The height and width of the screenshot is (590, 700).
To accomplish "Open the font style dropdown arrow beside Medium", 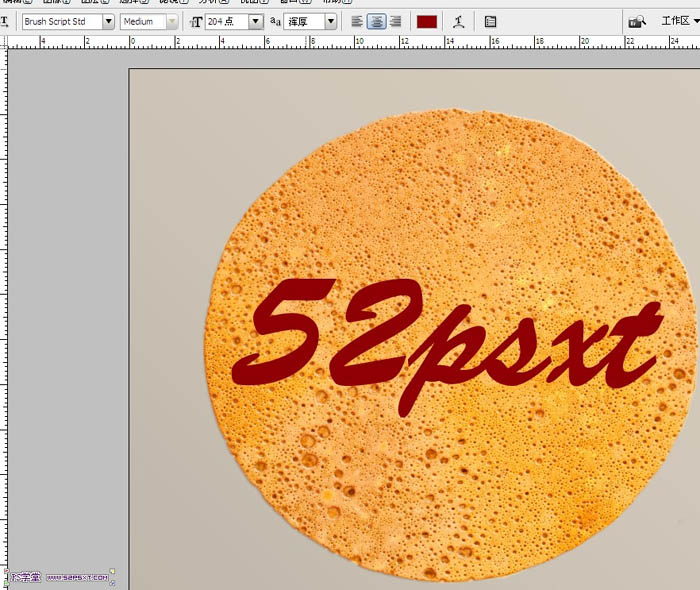I will coord(172,21).
